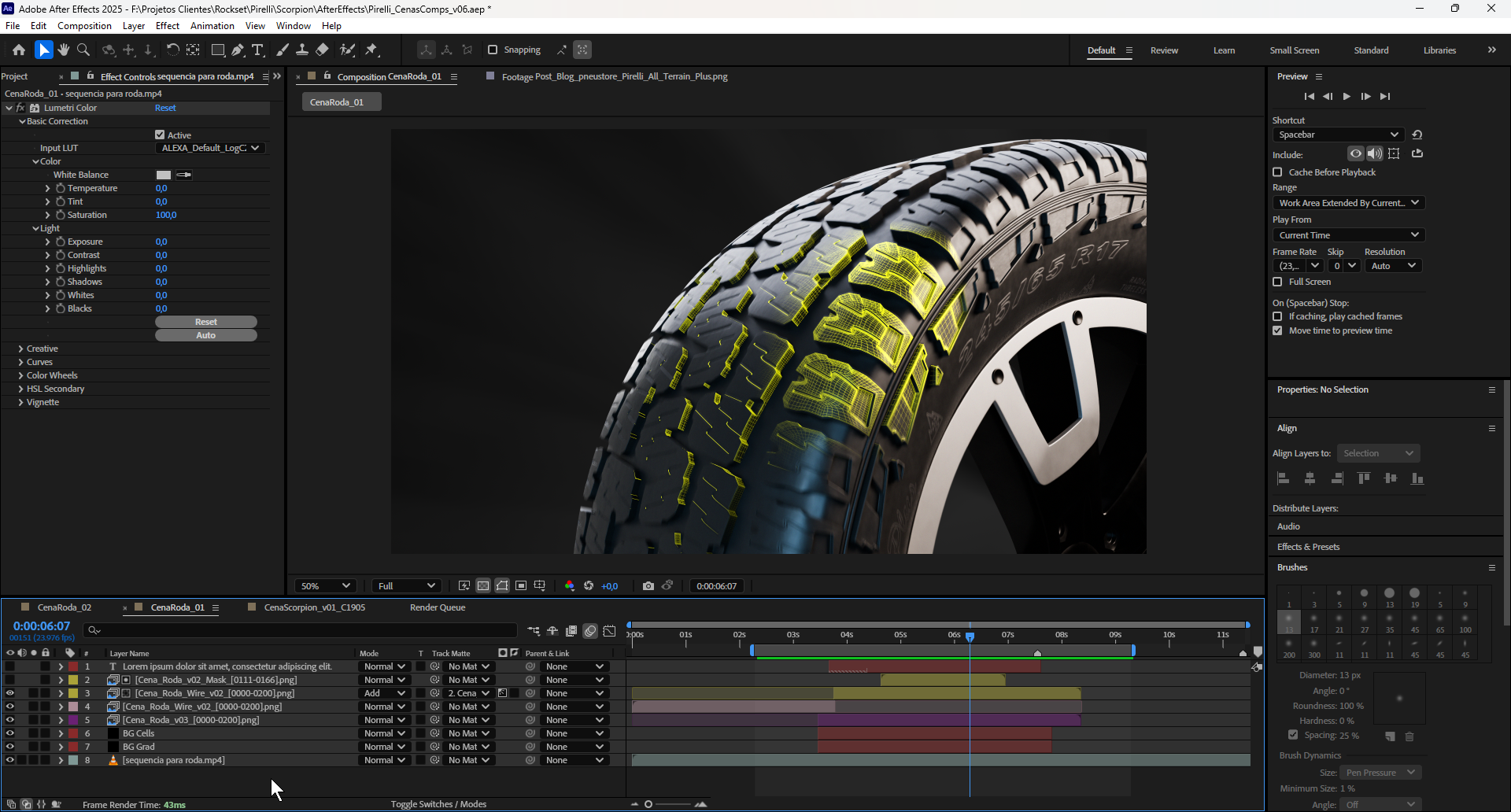Uncheck Move time to preview time
Image resolution: width=1511 pixels, height=812 pixels.
(x=1277, y=330)
